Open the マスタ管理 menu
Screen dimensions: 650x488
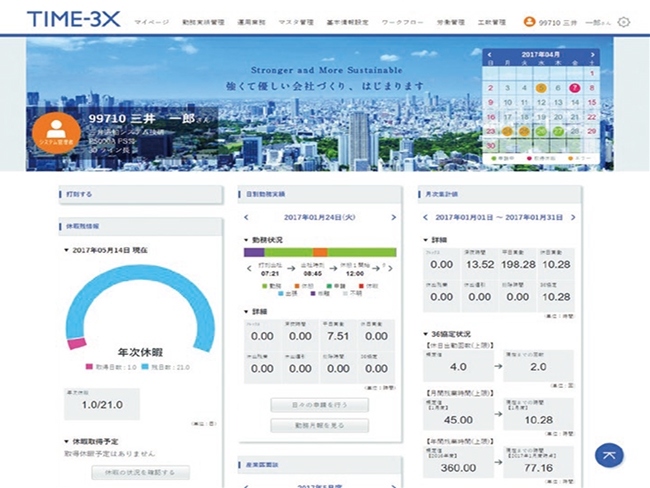tap(294, 22)
